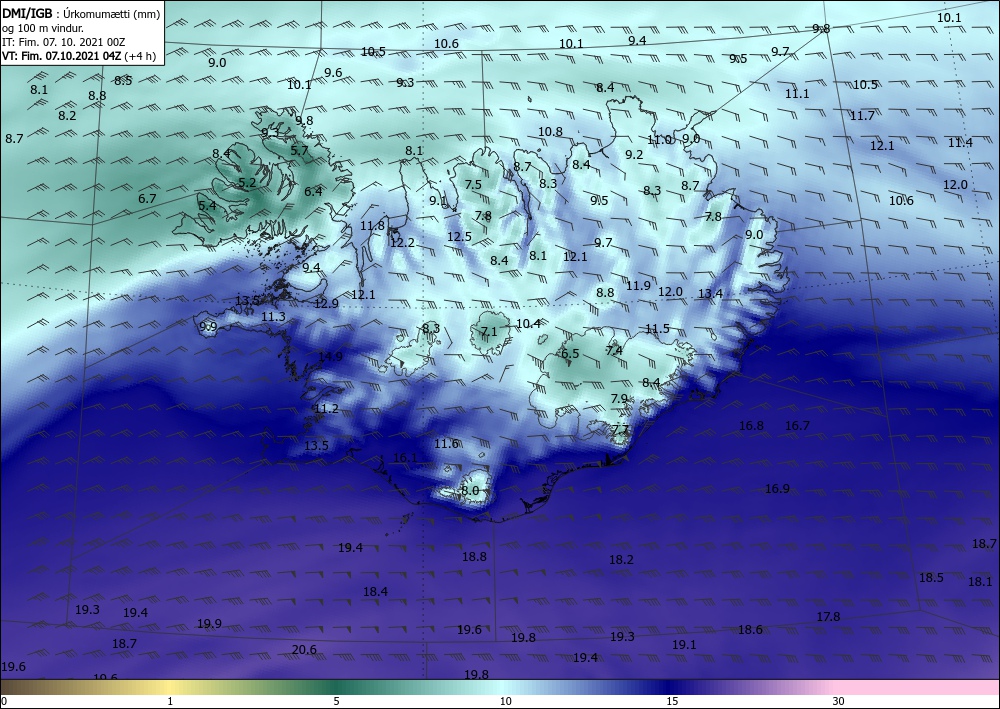1000x709 pixels.
Task: Click the map value 18.4
Action: 375,592
